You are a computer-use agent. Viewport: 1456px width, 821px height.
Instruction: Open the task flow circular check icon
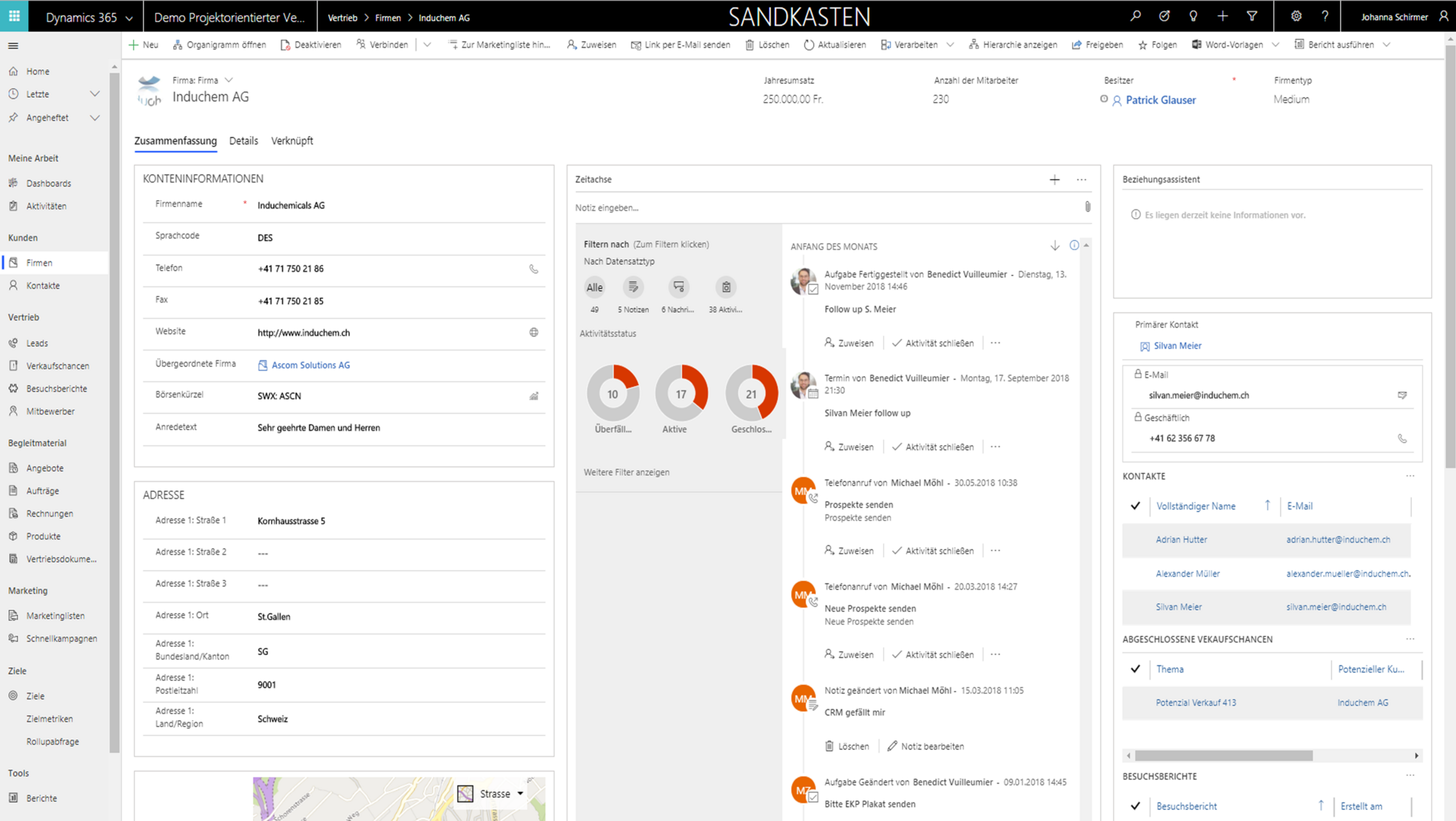click(1164, 16)
